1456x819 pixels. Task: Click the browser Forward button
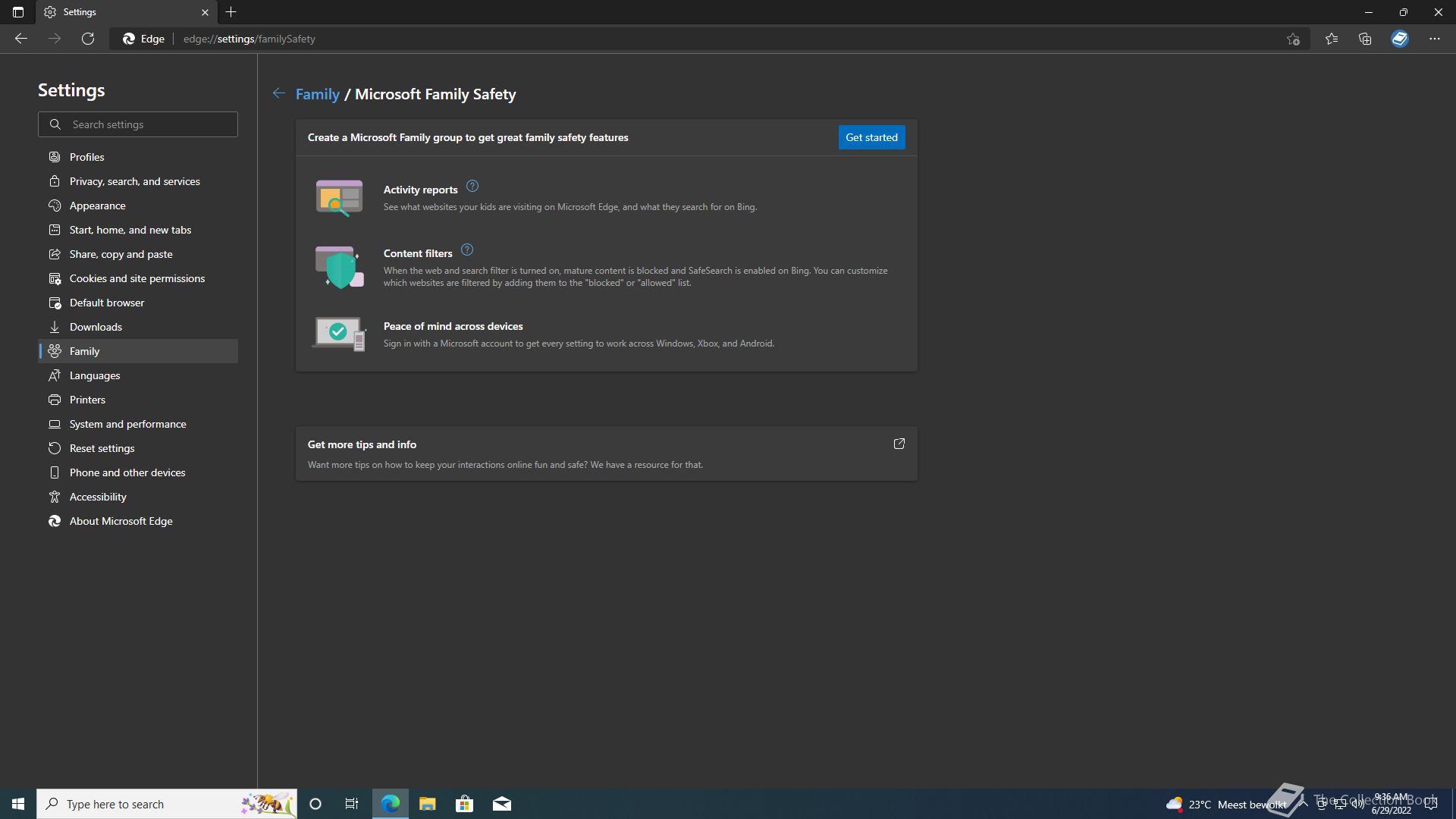pyautogui.click(x=55, y=39)
